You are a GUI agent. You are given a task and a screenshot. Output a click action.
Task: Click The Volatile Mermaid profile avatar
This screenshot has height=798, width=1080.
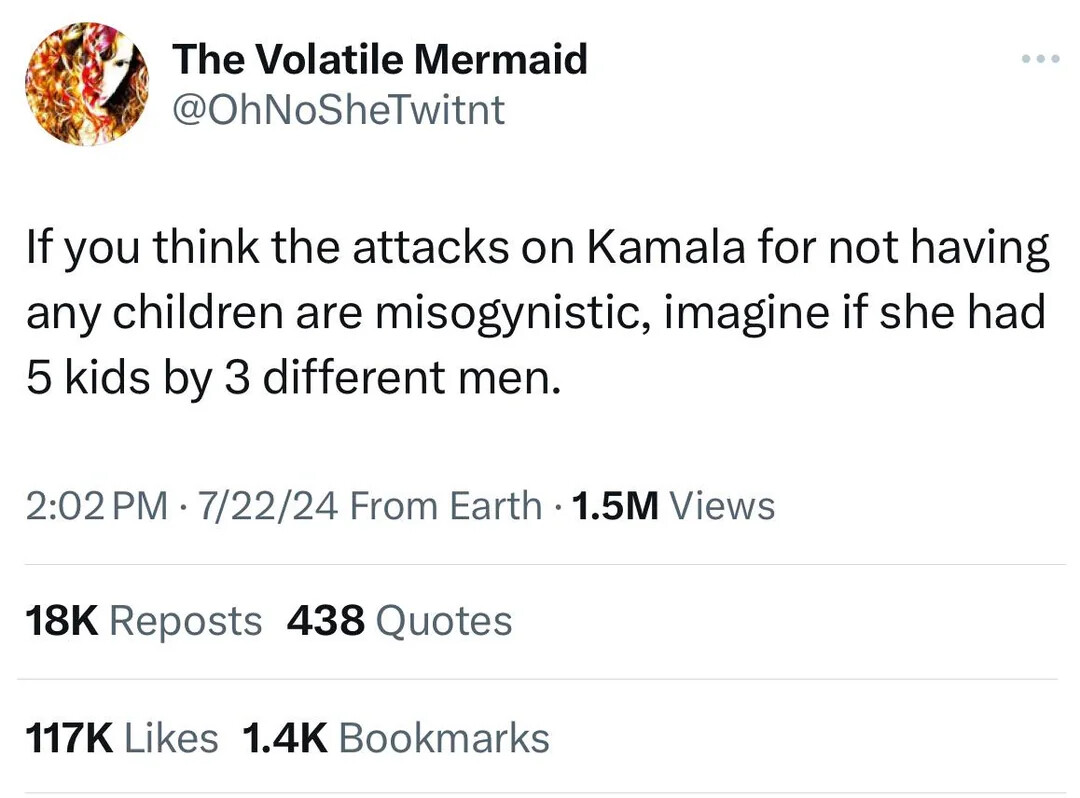point(86,85)
